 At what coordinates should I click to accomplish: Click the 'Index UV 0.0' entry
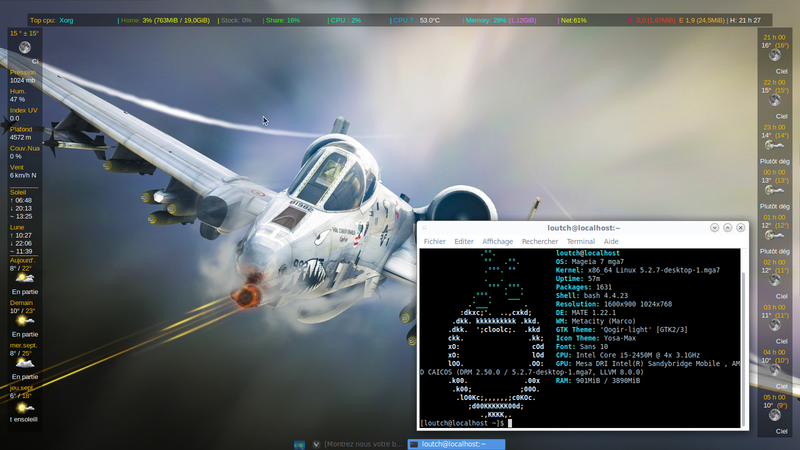23,114
